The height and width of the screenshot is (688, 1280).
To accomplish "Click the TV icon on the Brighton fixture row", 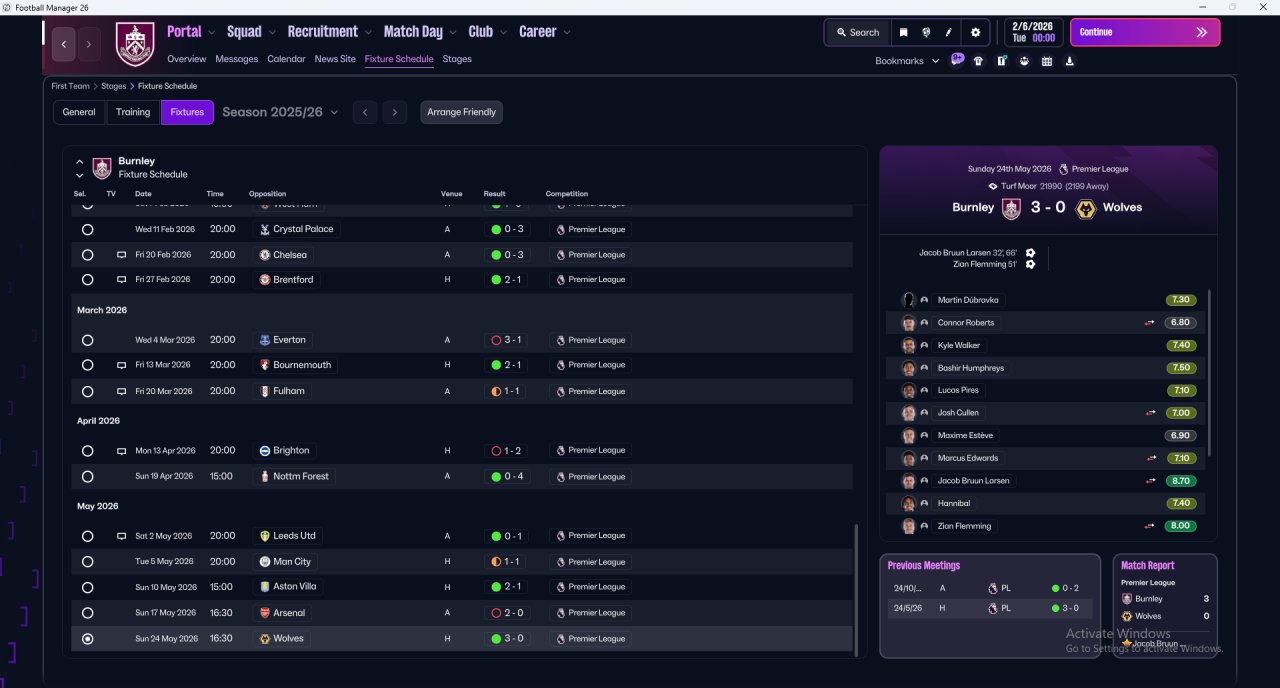I will coord(121,451).
